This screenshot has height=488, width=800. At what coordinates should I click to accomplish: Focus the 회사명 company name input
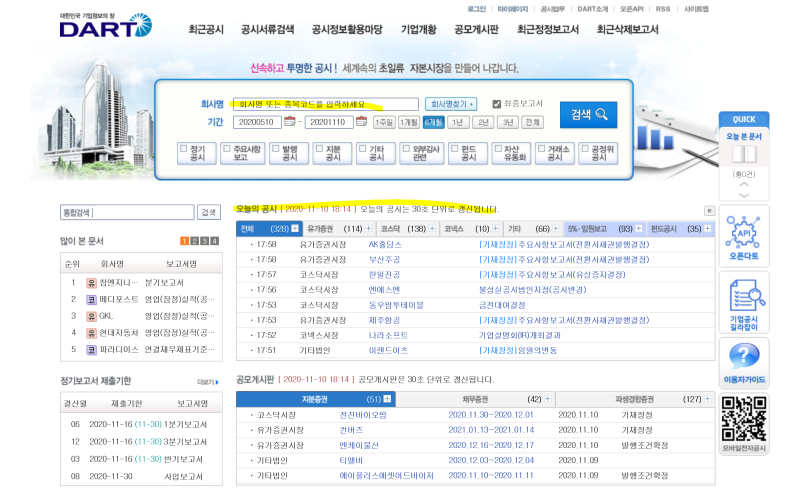(326, 104)
